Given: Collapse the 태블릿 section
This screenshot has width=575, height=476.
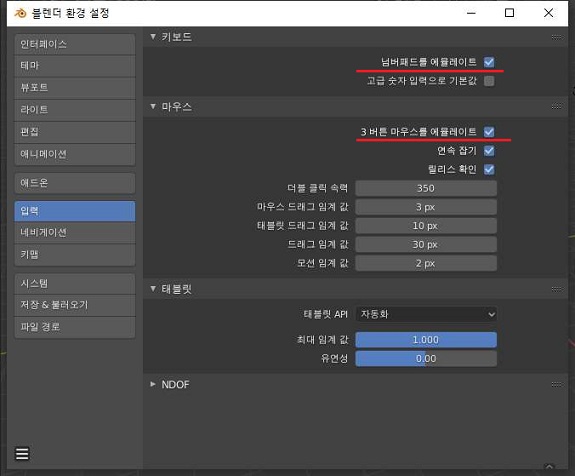Looking at the screenshot, I should [153, 289].
